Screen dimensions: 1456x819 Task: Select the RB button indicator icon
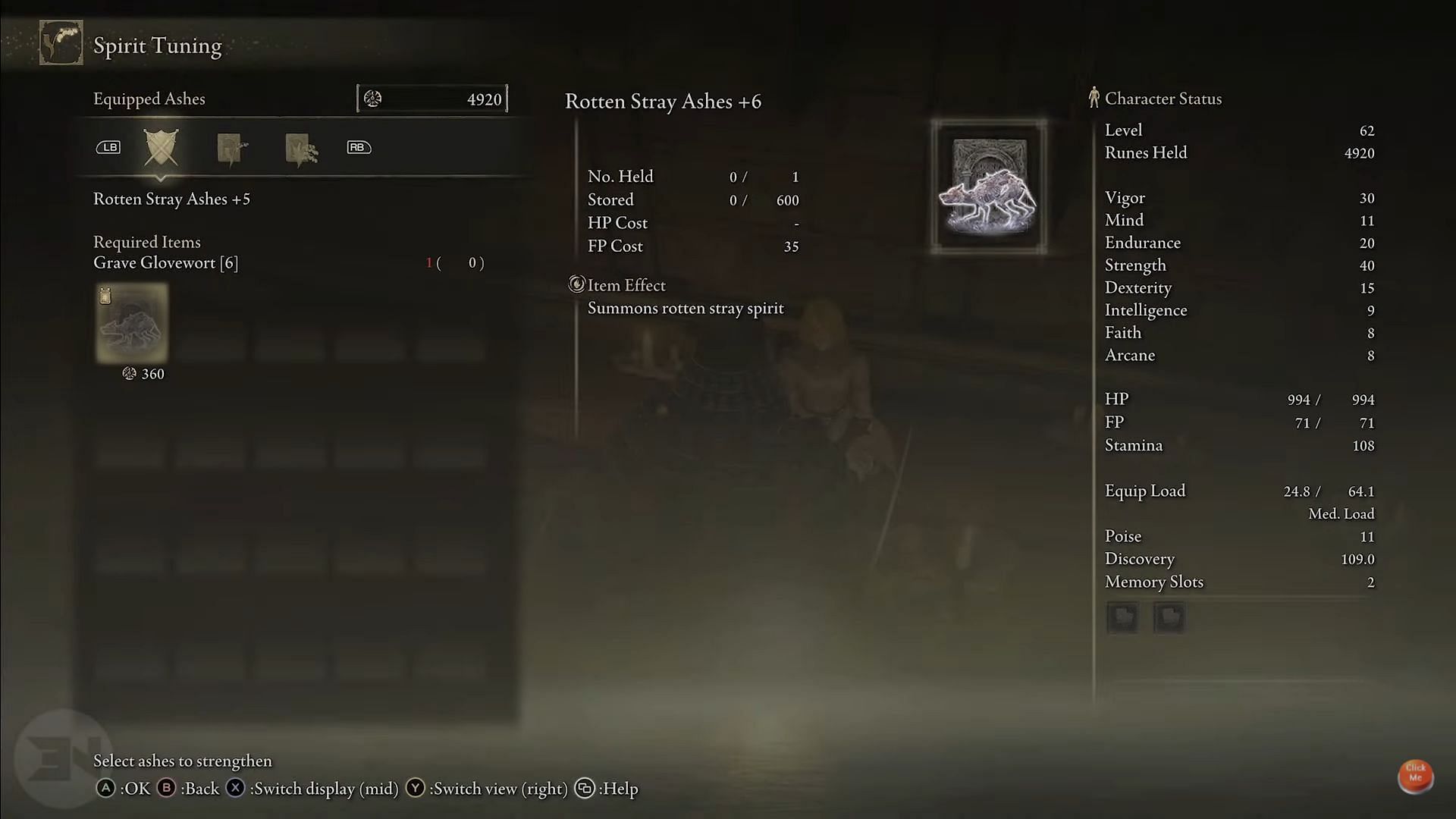[357, 147]
